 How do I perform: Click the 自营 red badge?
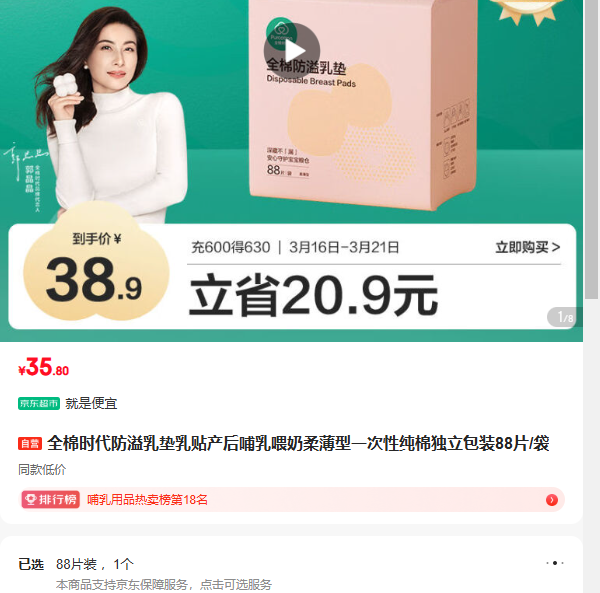pos(30,443)
